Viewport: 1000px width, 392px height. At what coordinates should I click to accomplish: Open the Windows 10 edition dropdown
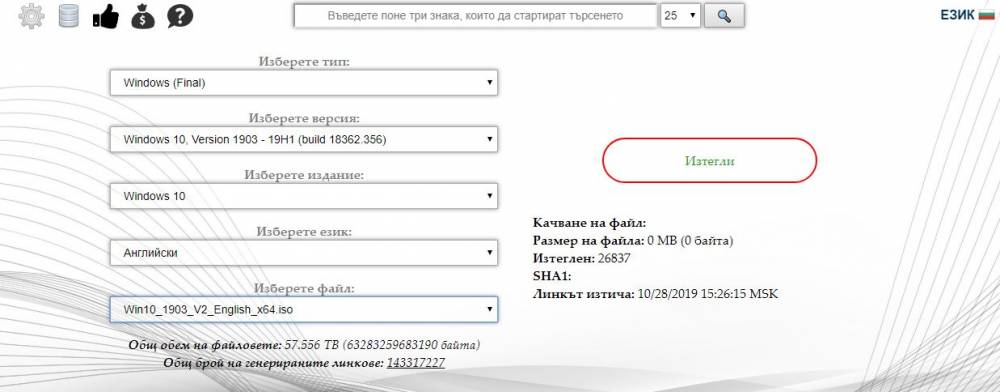pos(304,196)
